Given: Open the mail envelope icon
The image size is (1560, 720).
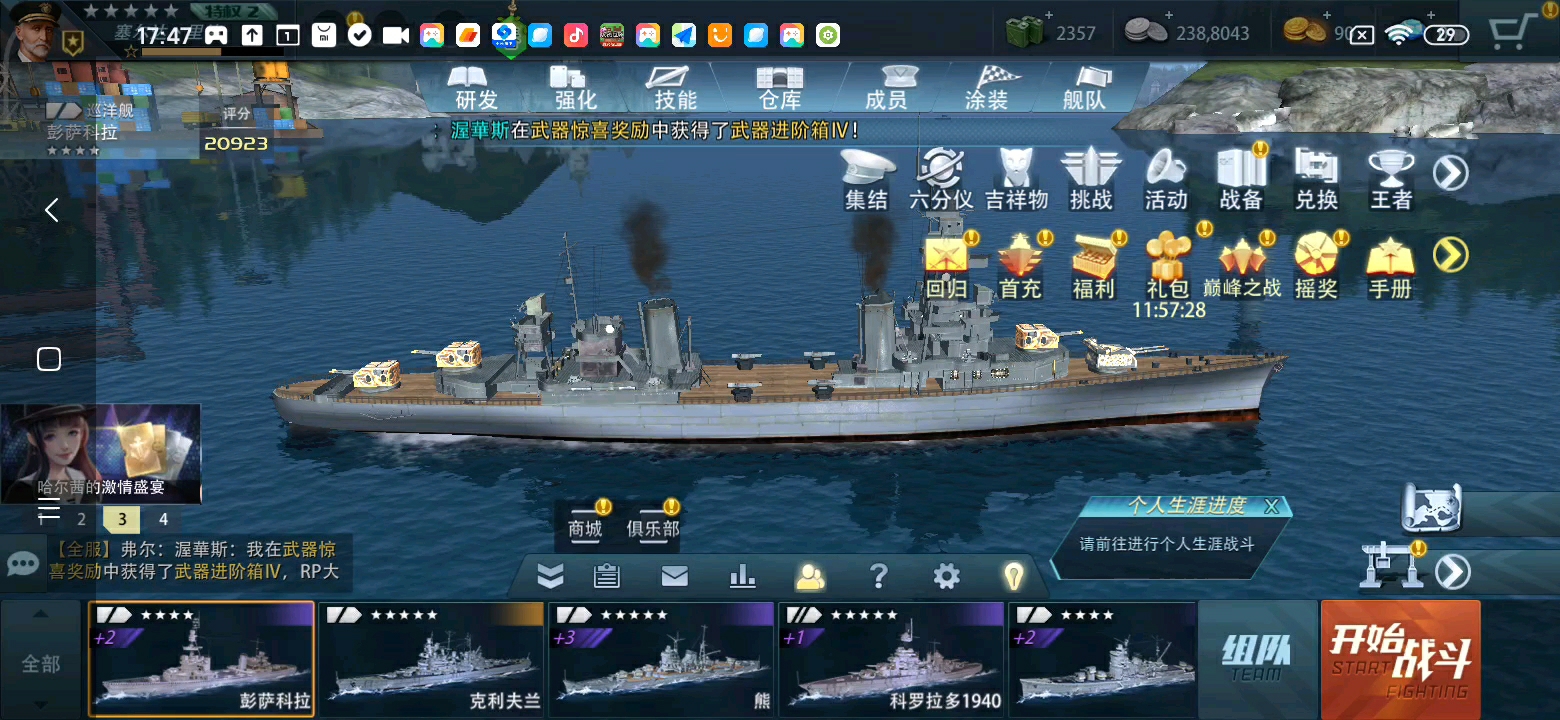Looking at the screenshot, I should tap(675, 576).
